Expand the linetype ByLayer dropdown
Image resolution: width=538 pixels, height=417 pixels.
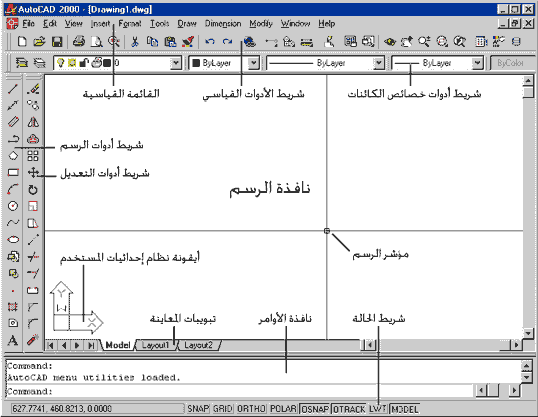(x=378, y=63)
